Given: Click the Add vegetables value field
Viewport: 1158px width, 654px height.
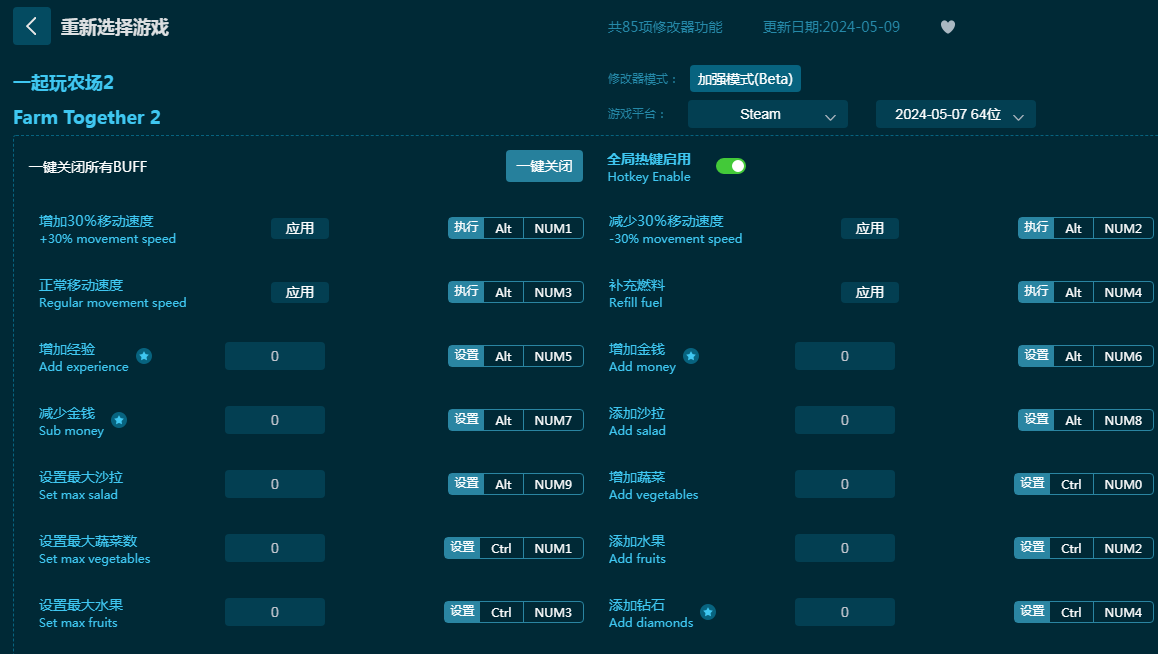Looking at the screenshot, I should point(845,484).
